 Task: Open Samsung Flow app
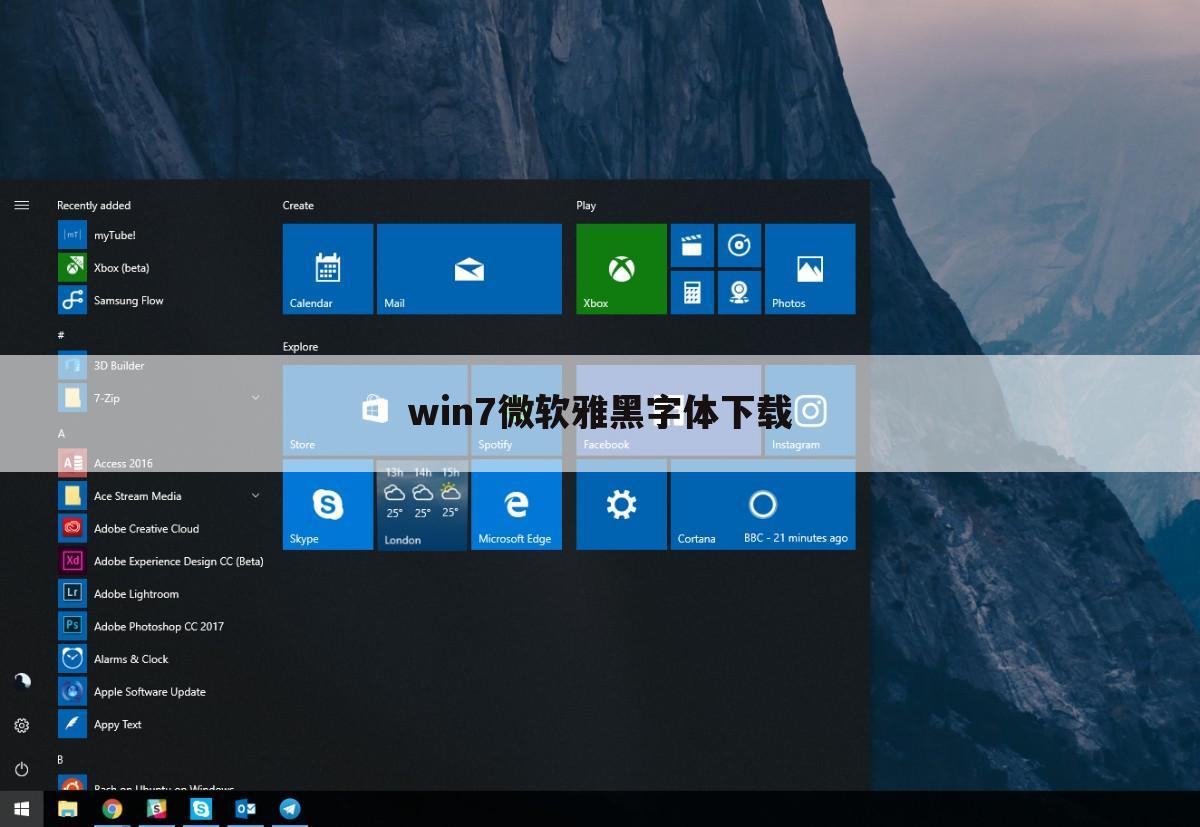click(160, 300)
